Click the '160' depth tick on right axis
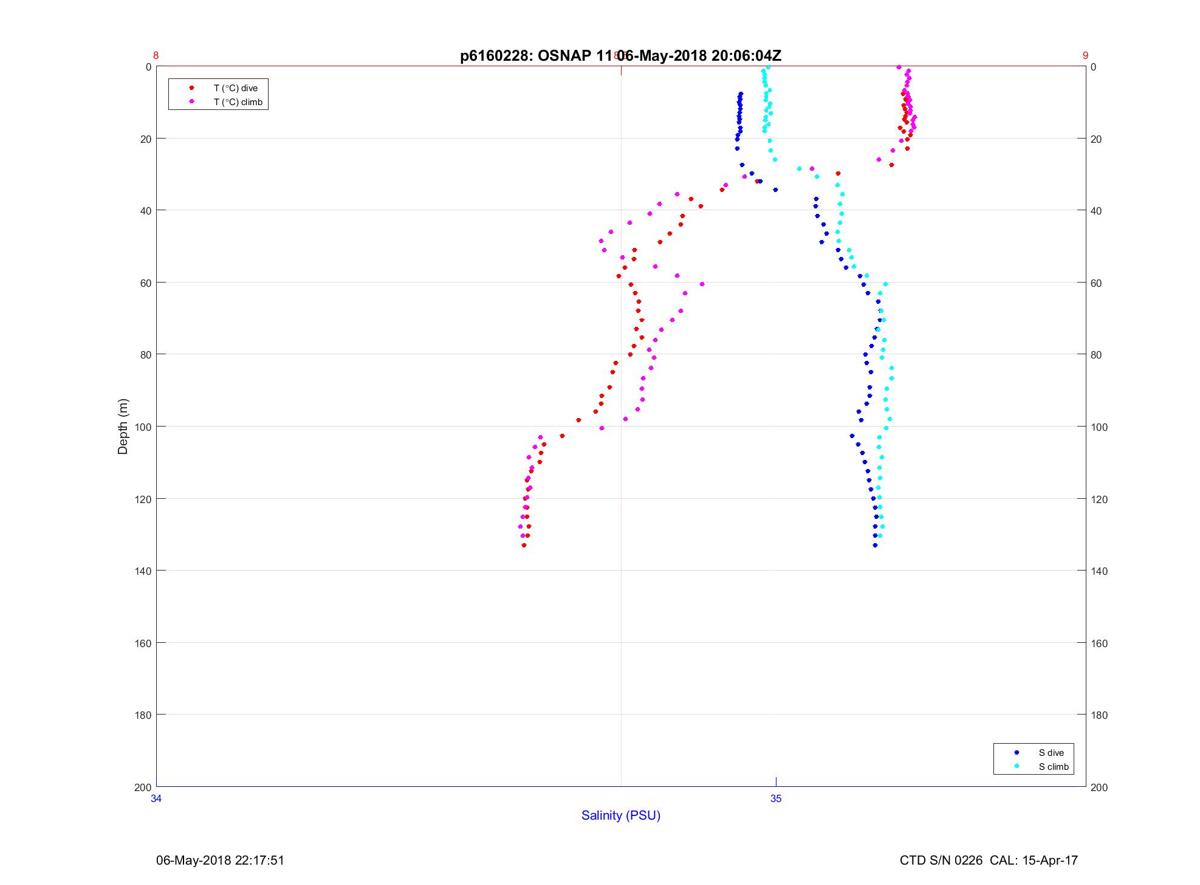1200x885 pixels. tap(1100, 643)
